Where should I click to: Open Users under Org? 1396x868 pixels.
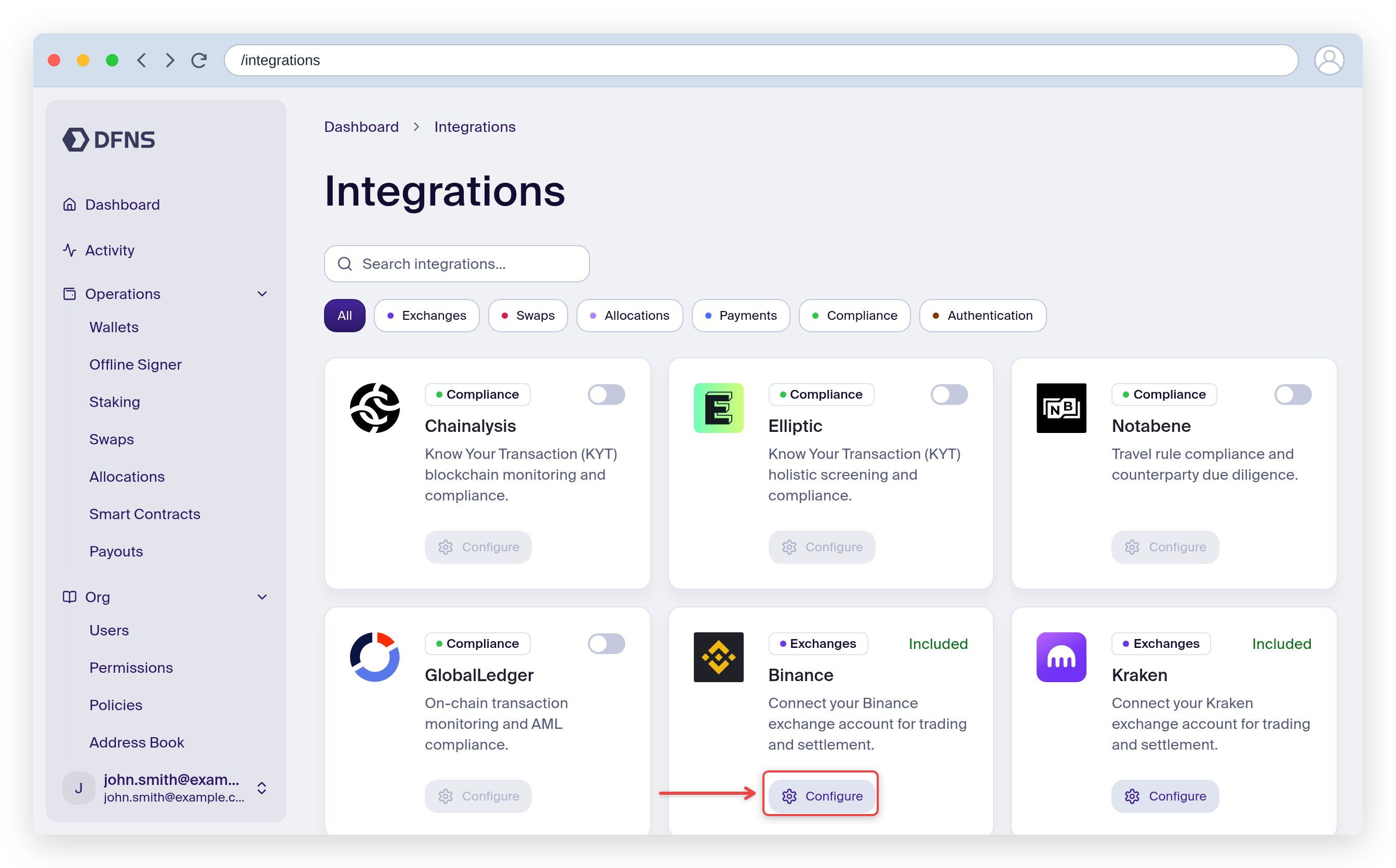[x=109, y=630]
